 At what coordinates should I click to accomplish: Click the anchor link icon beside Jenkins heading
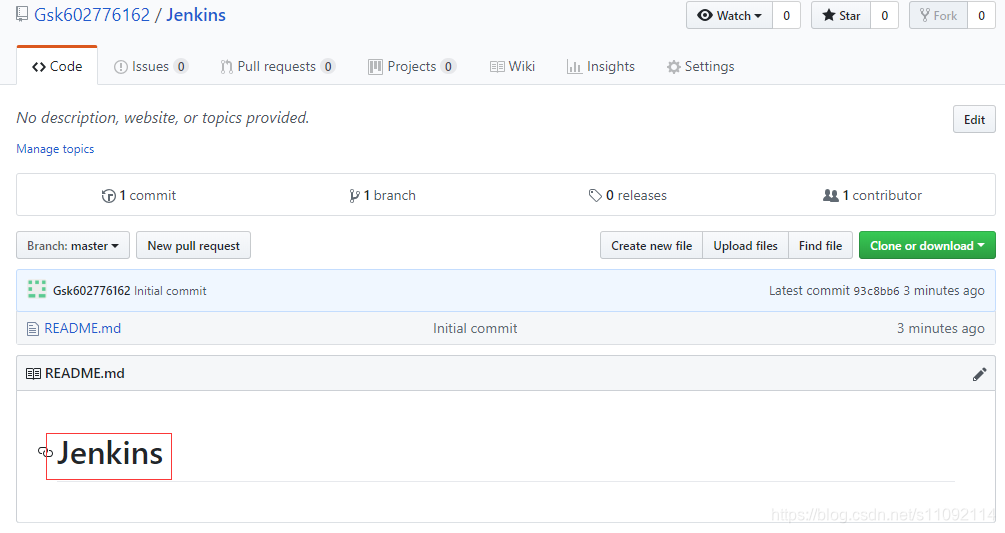(46, 452)
